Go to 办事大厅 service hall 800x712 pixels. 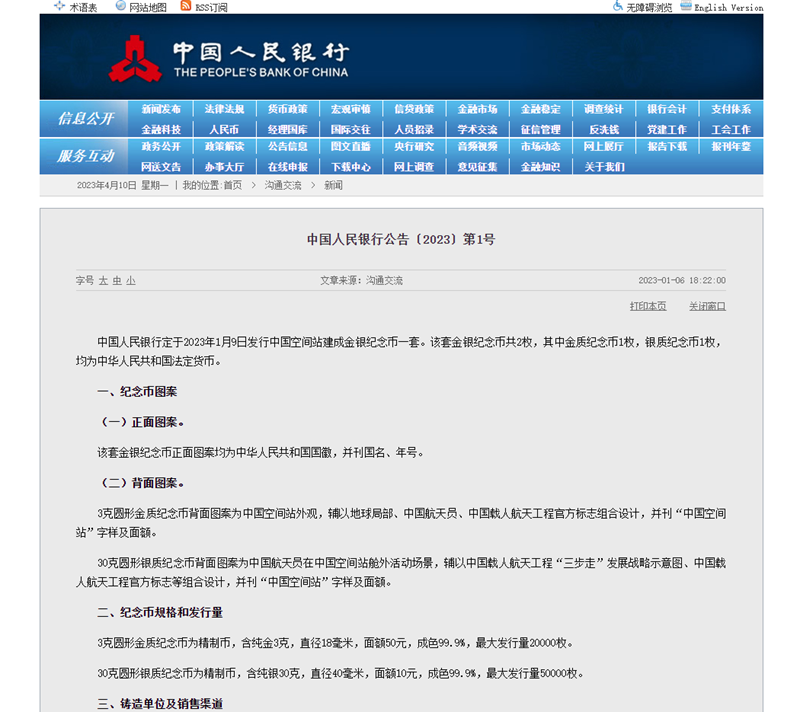click(224, 167)
